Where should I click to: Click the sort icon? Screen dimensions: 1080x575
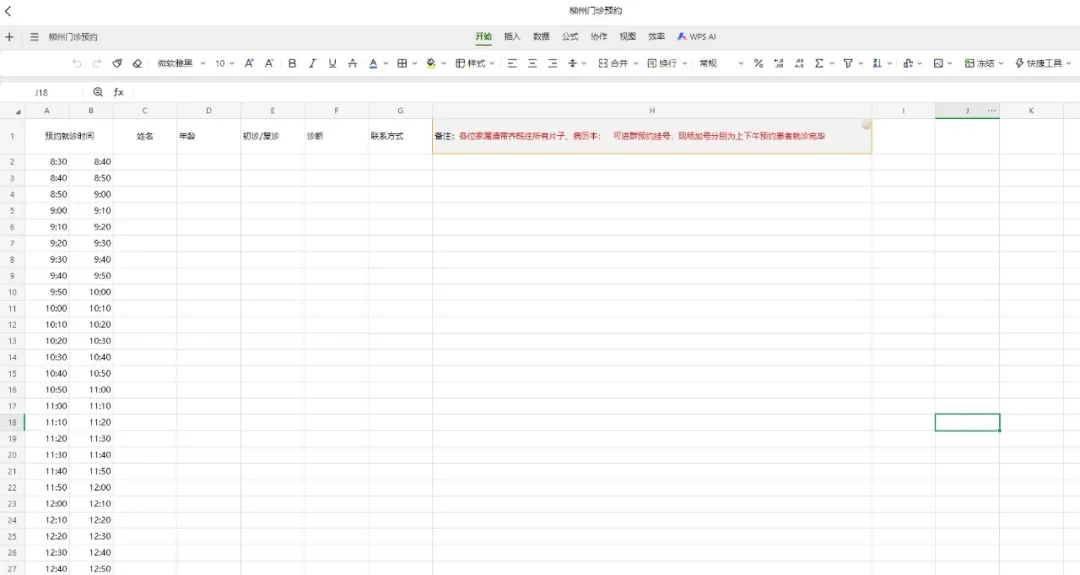click(x=877, y=63)
